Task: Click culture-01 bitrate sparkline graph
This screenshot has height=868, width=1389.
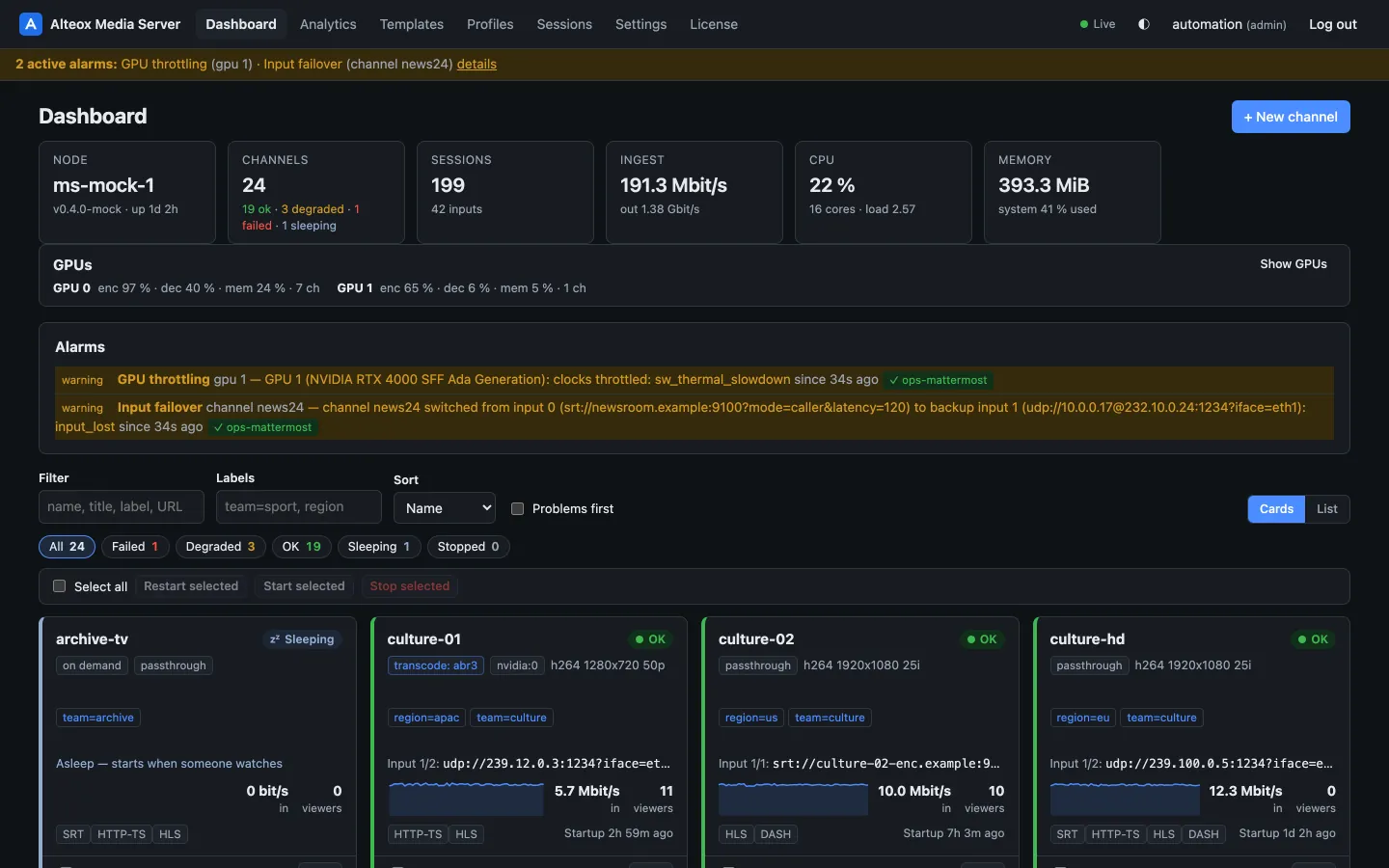Action: coord(467,800)
